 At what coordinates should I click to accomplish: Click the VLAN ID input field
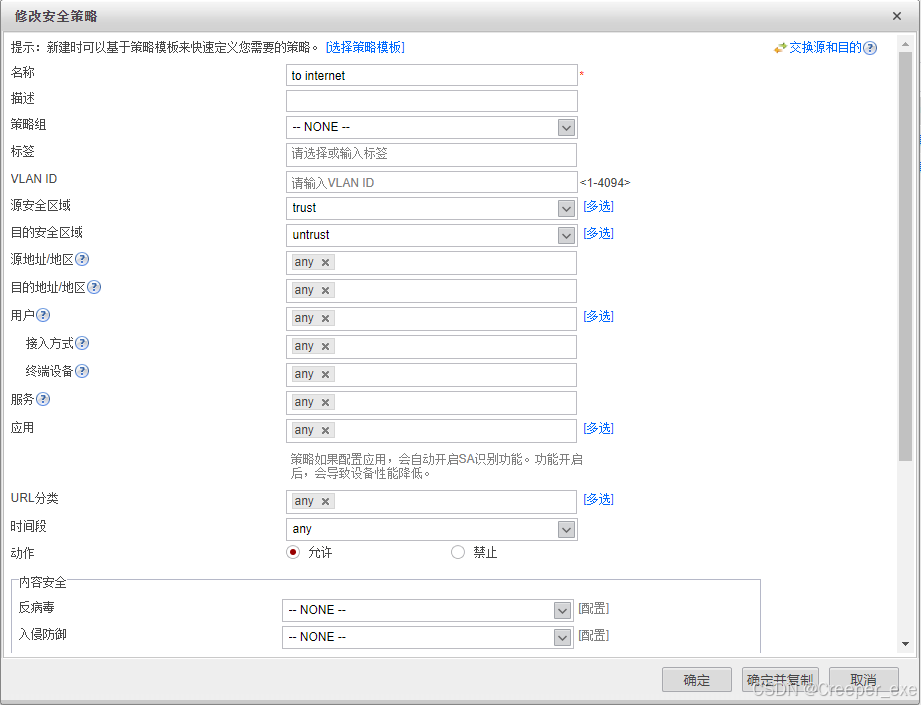[432, 183]
